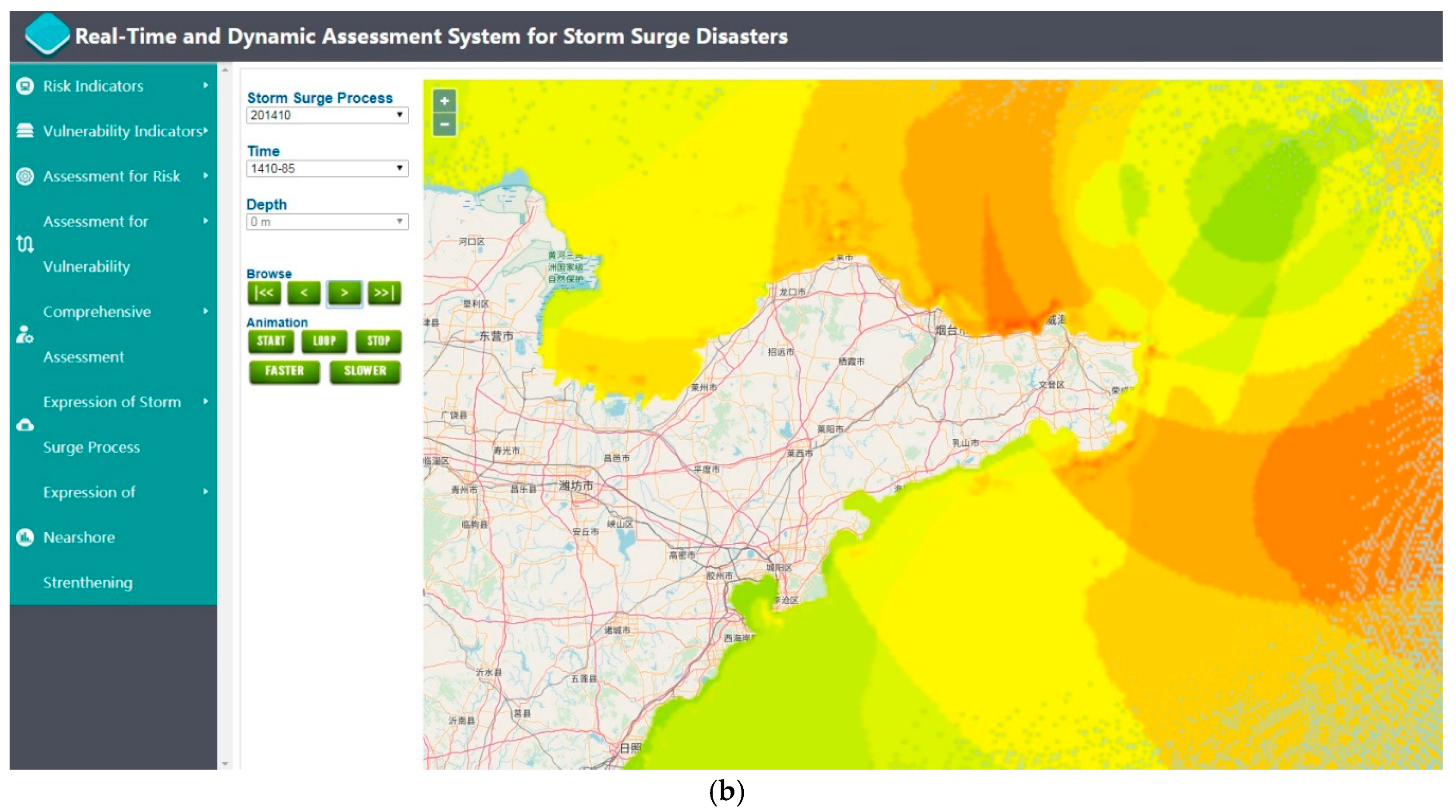This screenshot has width=1456, height=812.
Task: Click the sidebar scrollbar down arrow
Action: click(x=225, y=763)
